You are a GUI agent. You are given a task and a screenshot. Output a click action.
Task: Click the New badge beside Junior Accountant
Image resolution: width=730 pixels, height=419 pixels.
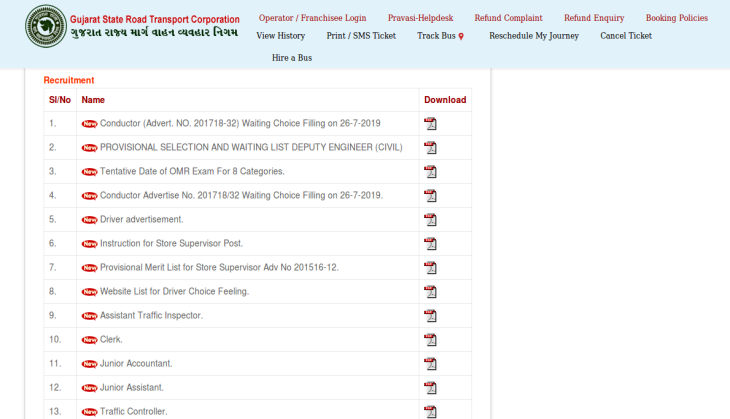point(89,364)
